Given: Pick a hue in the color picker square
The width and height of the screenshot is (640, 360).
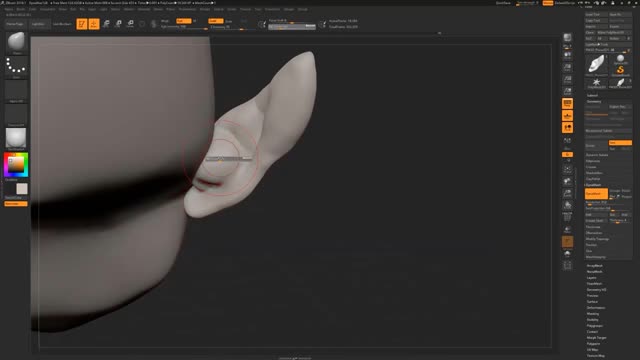Looking at the screenshot, I should click(x=16, y=164).
